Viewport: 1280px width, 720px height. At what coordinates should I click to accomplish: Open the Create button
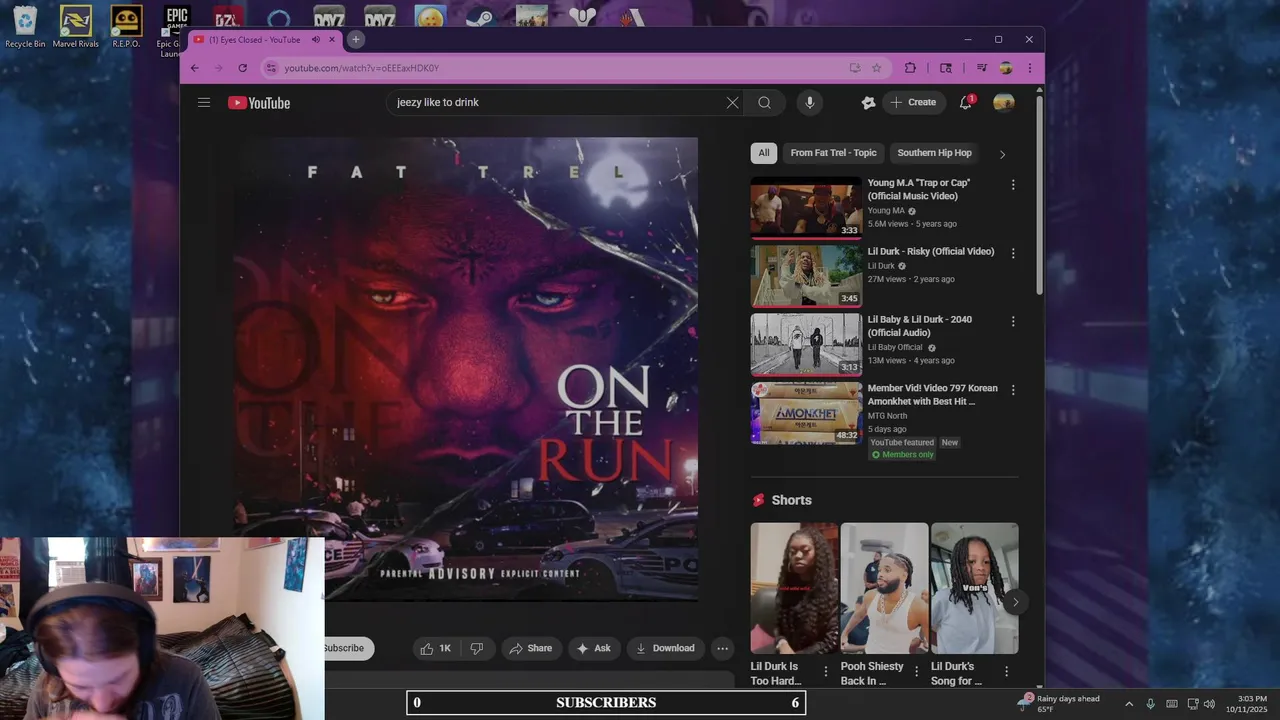(x=914, y=102)
